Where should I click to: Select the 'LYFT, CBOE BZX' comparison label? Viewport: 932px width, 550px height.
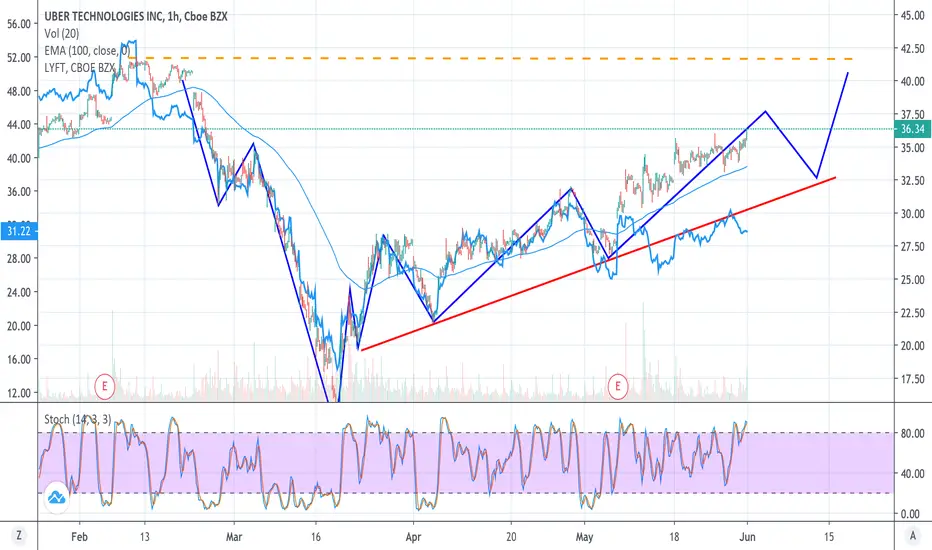tap(79, 68)
